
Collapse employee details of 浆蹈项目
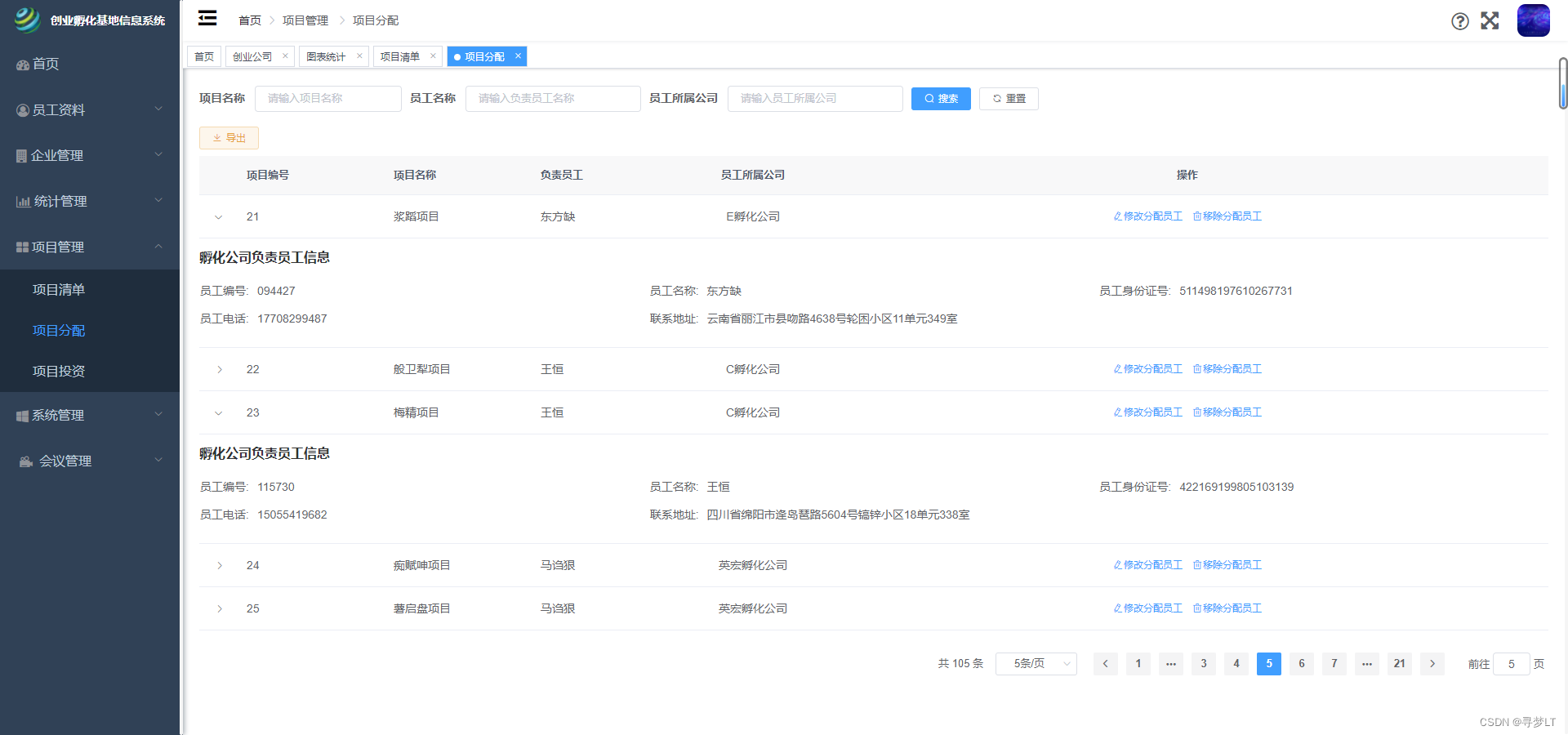coord(218,217)
